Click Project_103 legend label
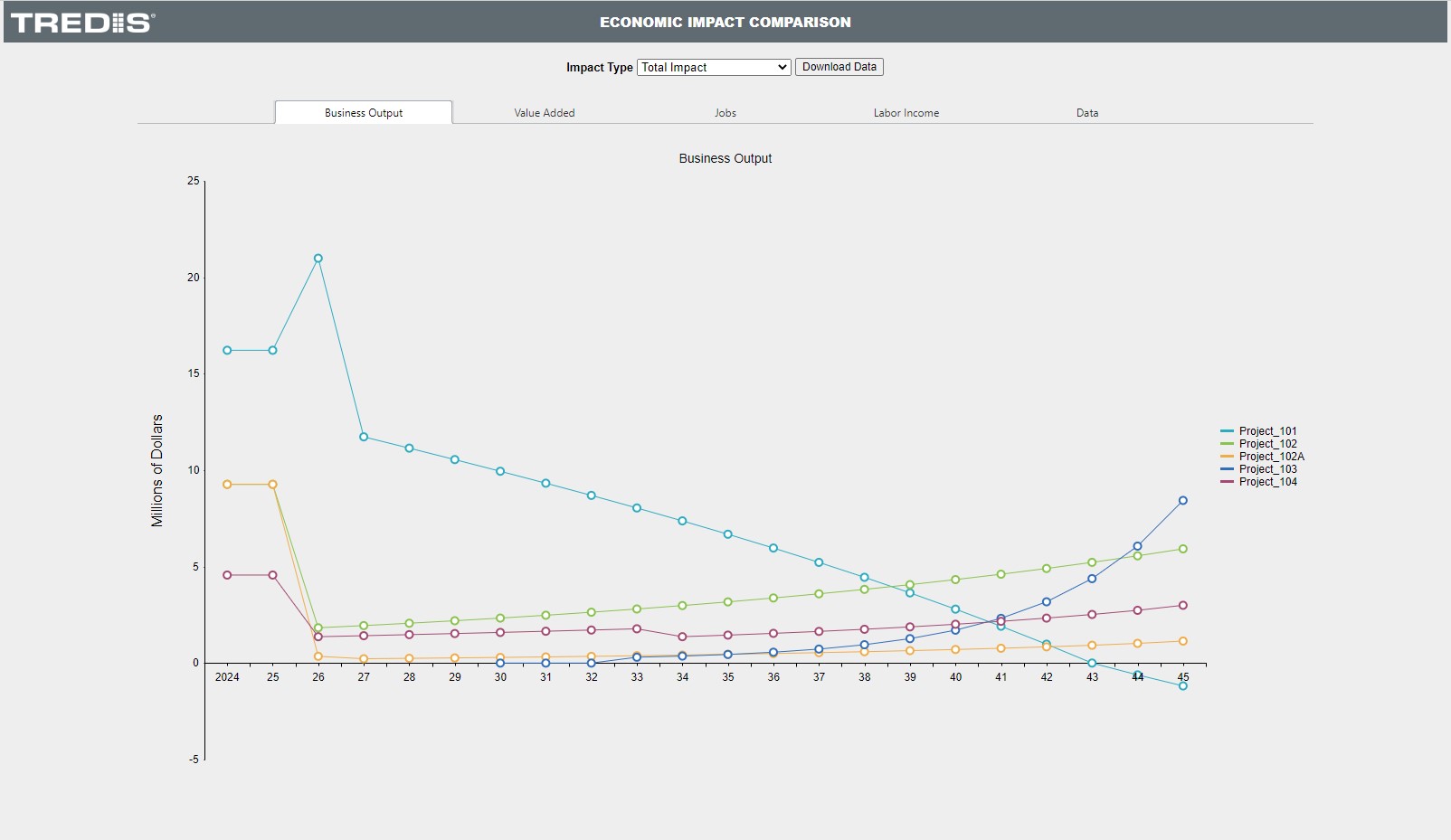The image size is (1451, 840). tap(1267, 469)
